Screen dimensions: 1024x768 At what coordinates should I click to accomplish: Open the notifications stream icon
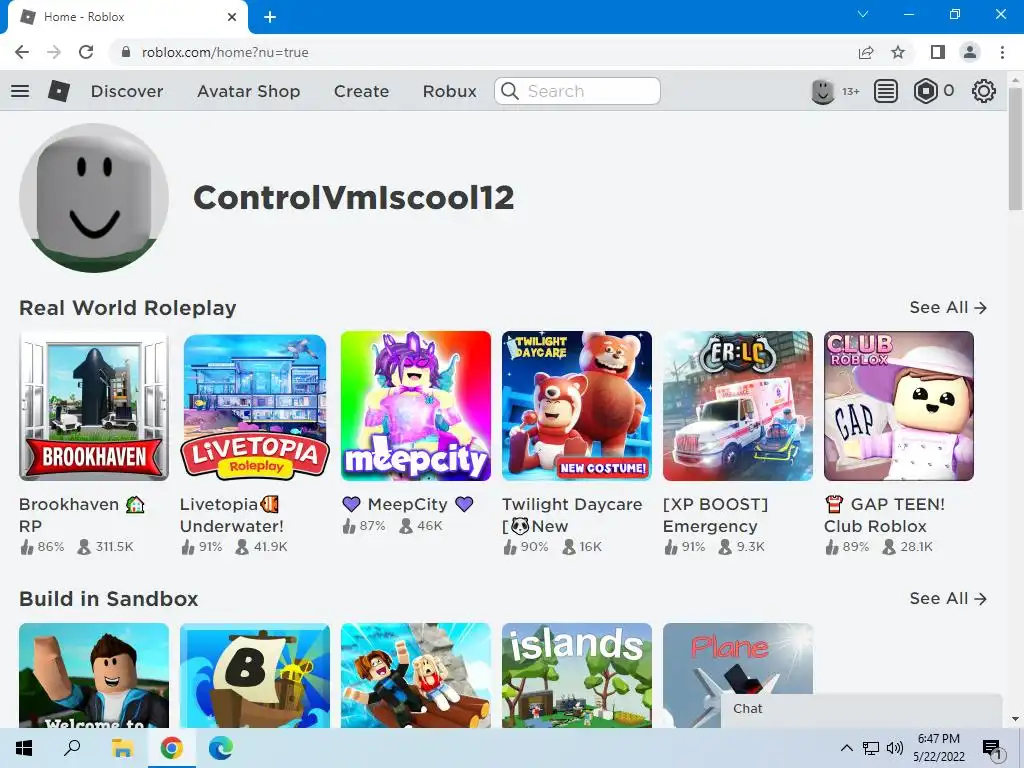pyautogui.click(x=886, y=91)
